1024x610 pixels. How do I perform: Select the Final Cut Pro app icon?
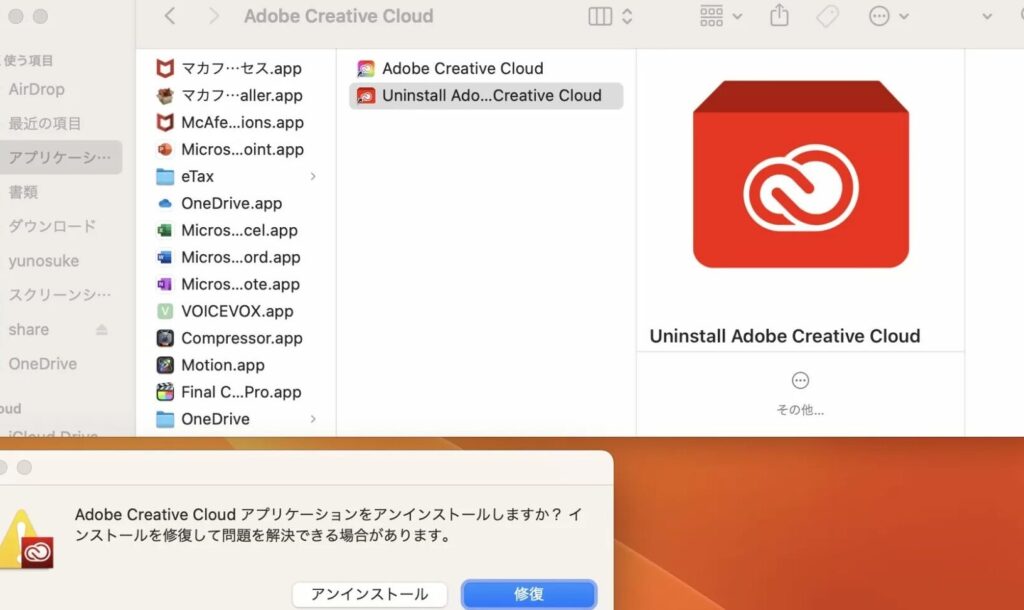click(165, 392)
